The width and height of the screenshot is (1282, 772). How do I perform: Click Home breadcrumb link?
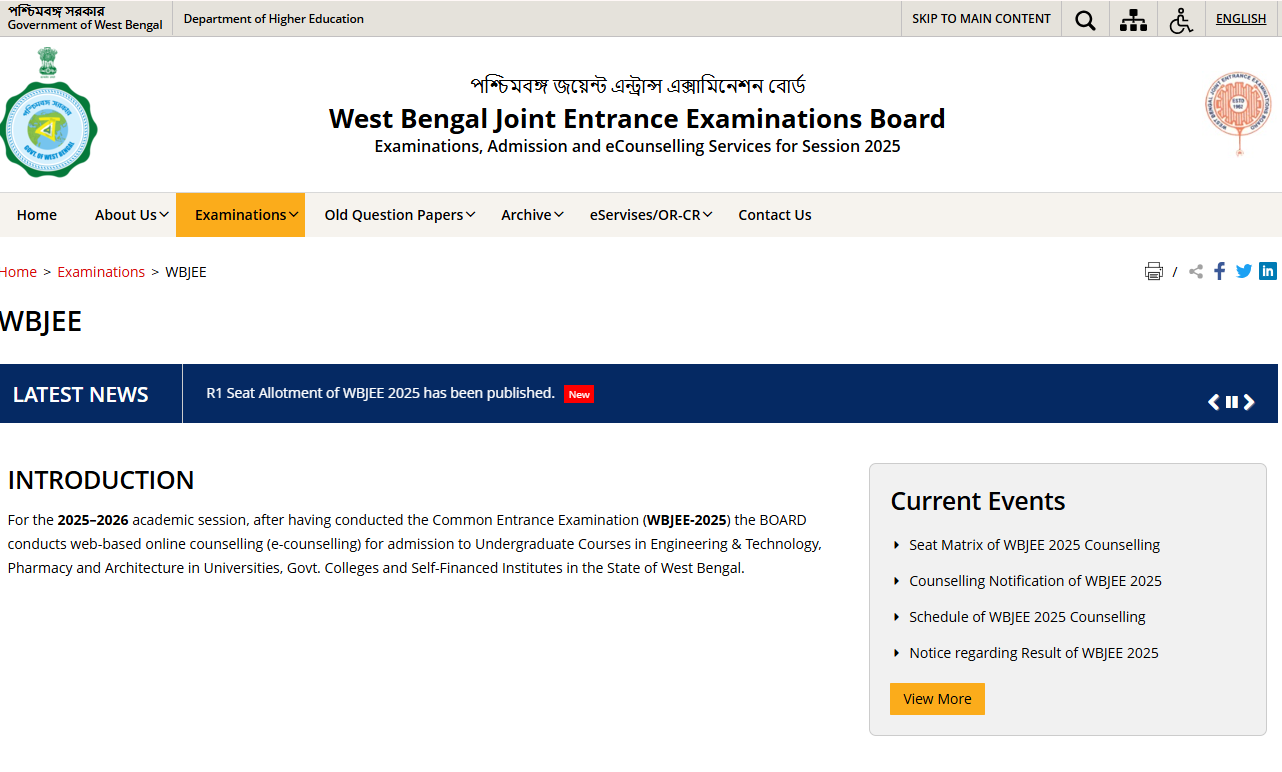click(18, 272)
